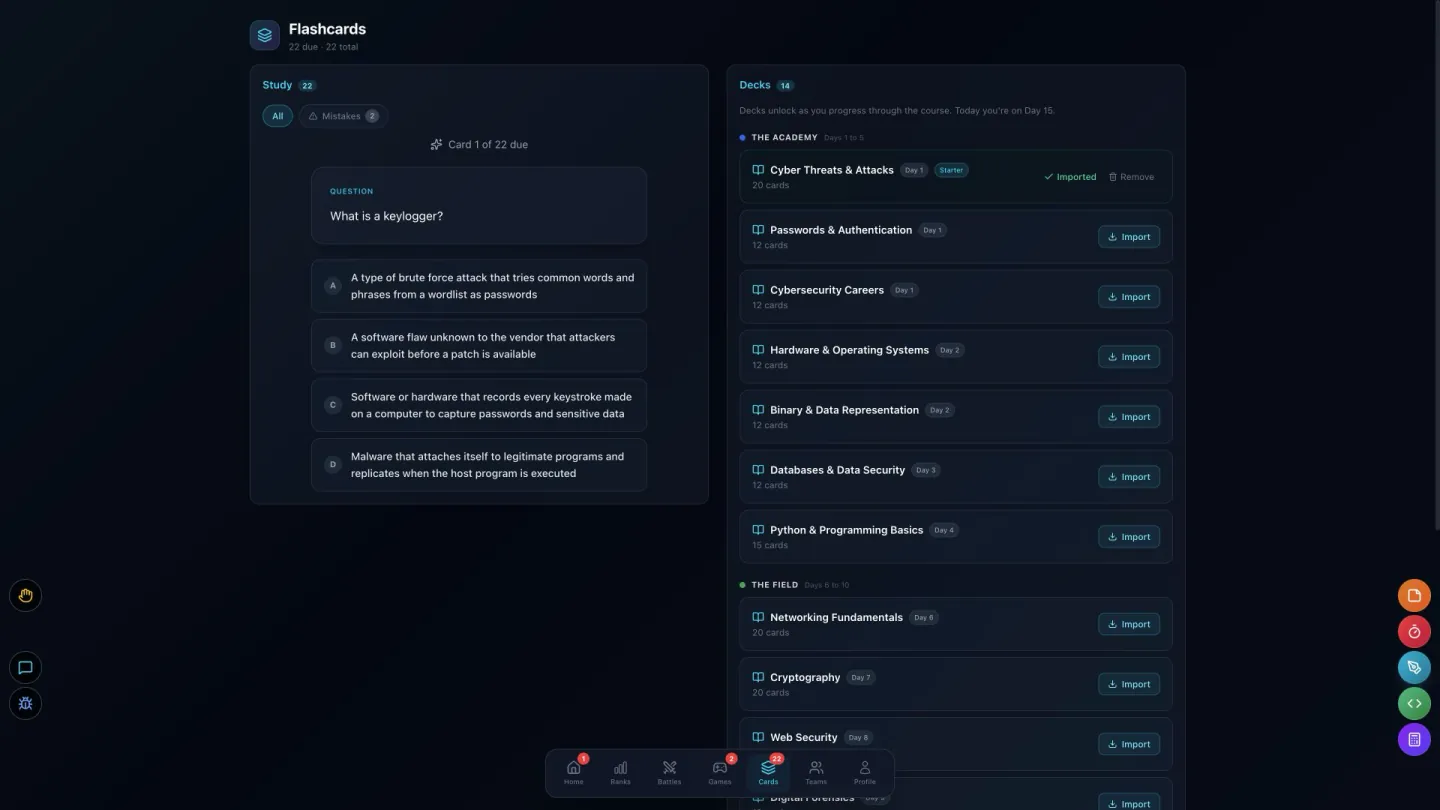
Task: Open the Ranks leaderboard icon
Action: pos(621,772)
